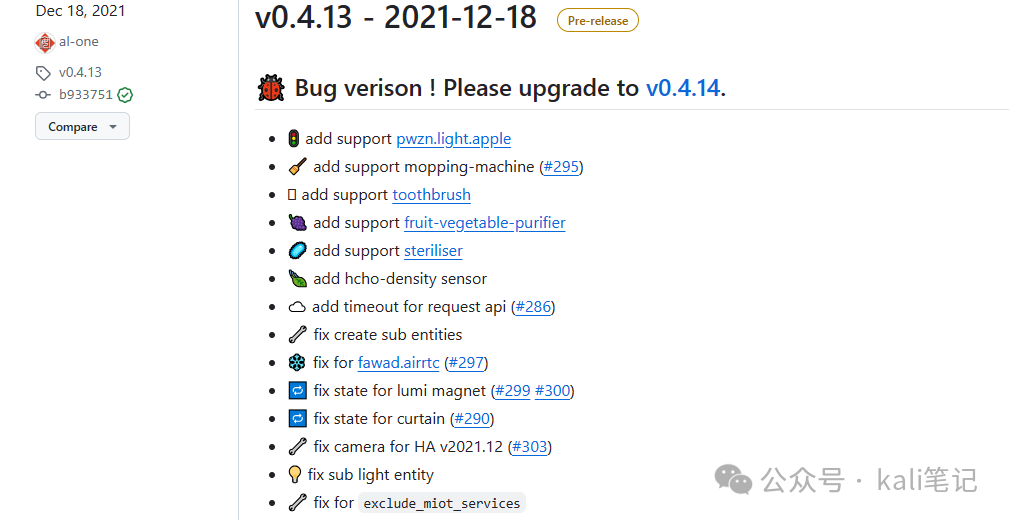
Task: Open issue #300 link
Action: click(x=553, y=391)
